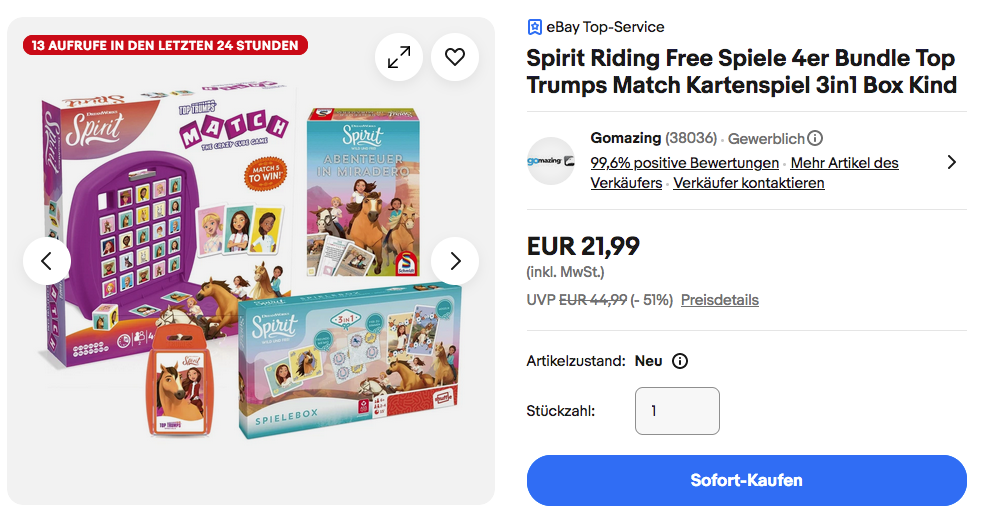The width and height of the screenshot is (984, 511).
Task: Click the eBay Top-Service badge icon
Action: point(535,27)
